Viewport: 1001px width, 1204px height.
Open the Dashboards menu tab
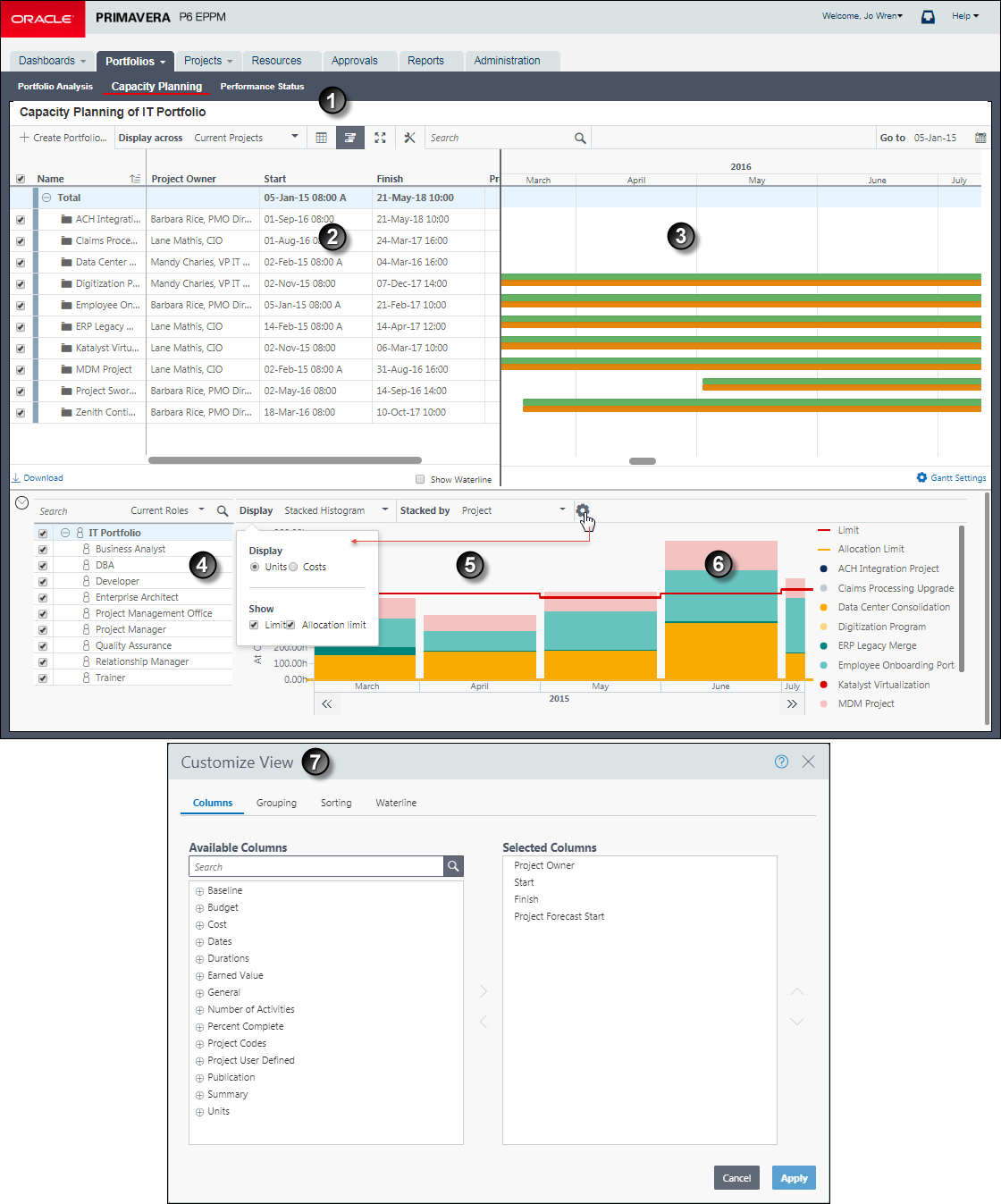[x=53, y=61]
